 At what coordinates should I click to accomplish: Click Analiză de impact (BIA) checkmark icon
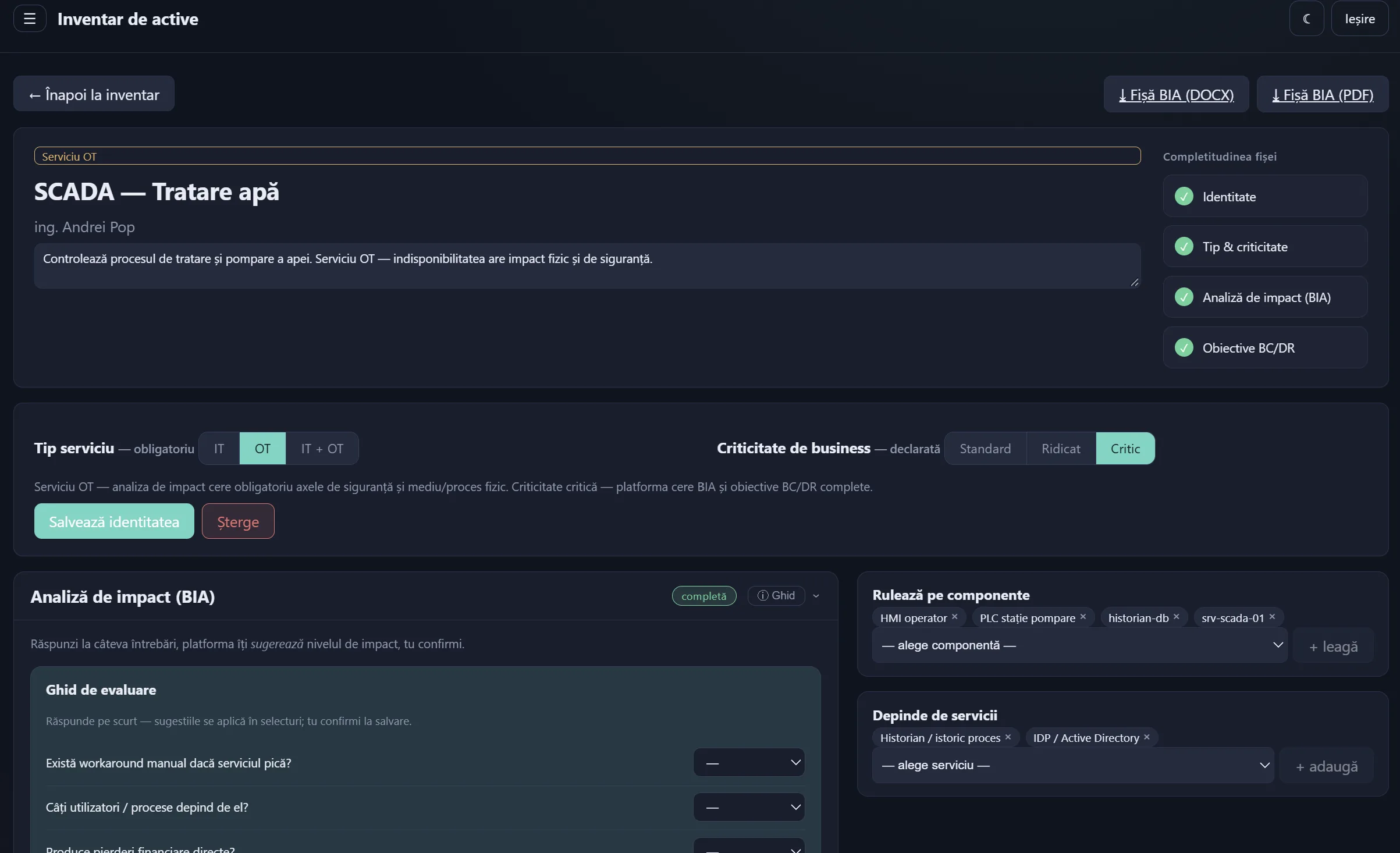[1184, 297]
